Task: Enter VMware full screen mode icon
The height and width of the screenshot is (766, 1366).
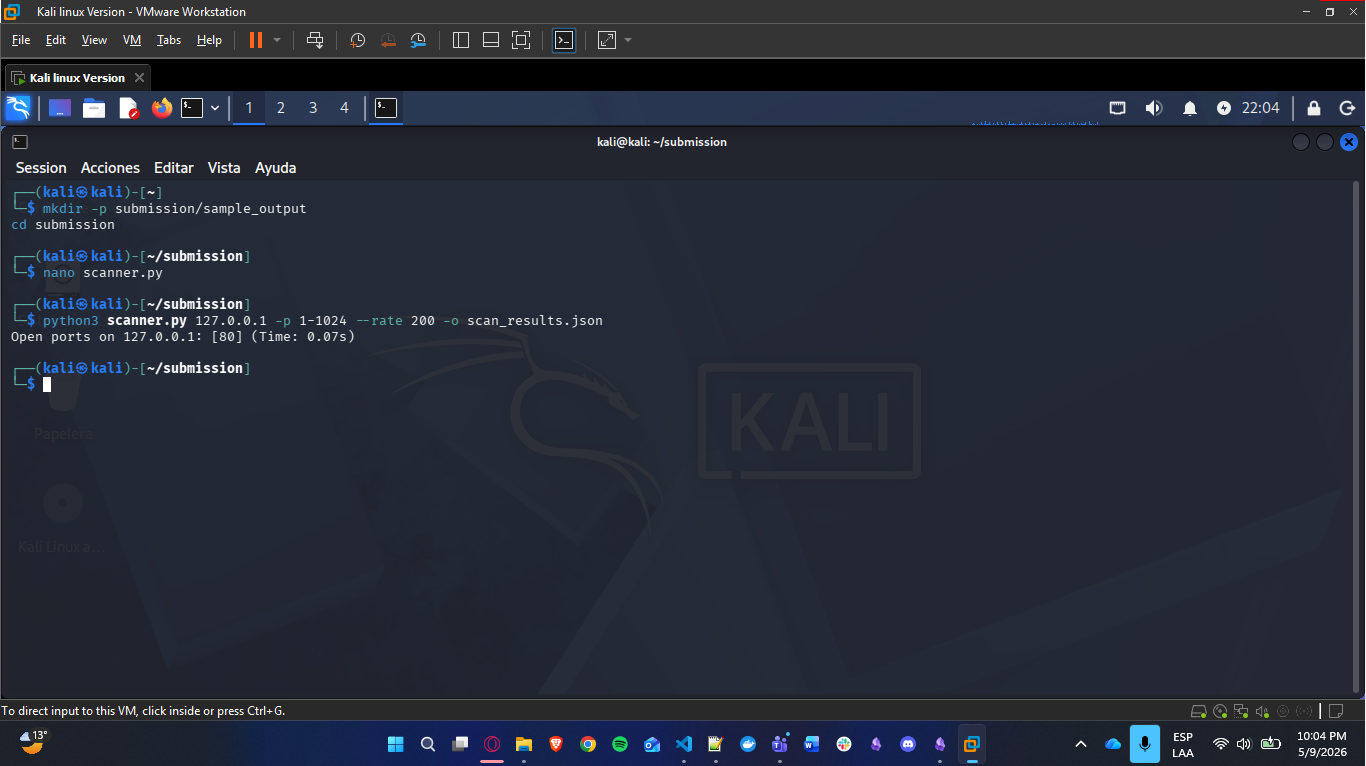Action: (521, 40)
